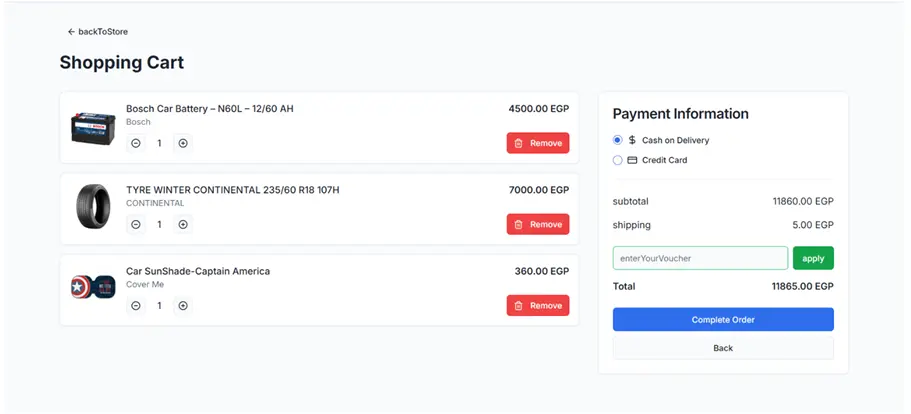
Task: Remove Bosch Car Battery from cart
Action: click(538, 143)
